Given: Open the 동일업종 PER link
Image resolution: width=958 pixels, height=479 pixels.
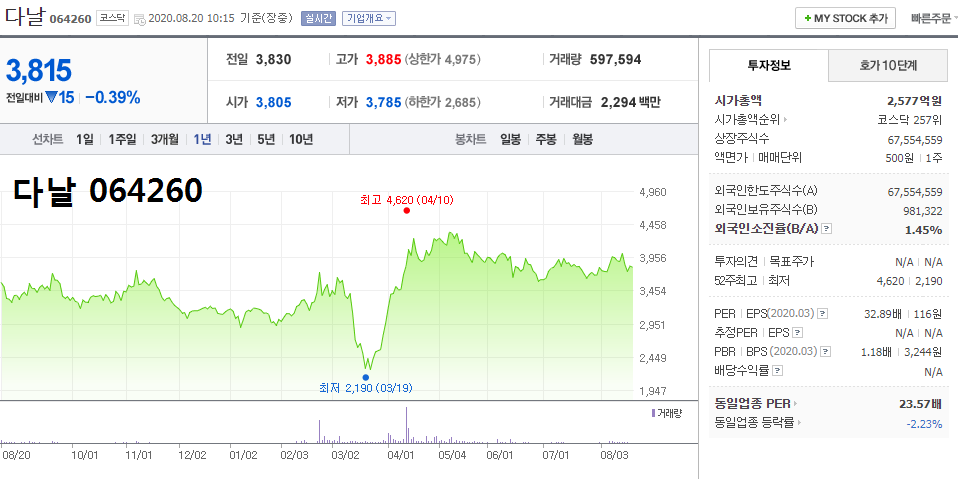Looking at the screenshot, I should [756, 403].
